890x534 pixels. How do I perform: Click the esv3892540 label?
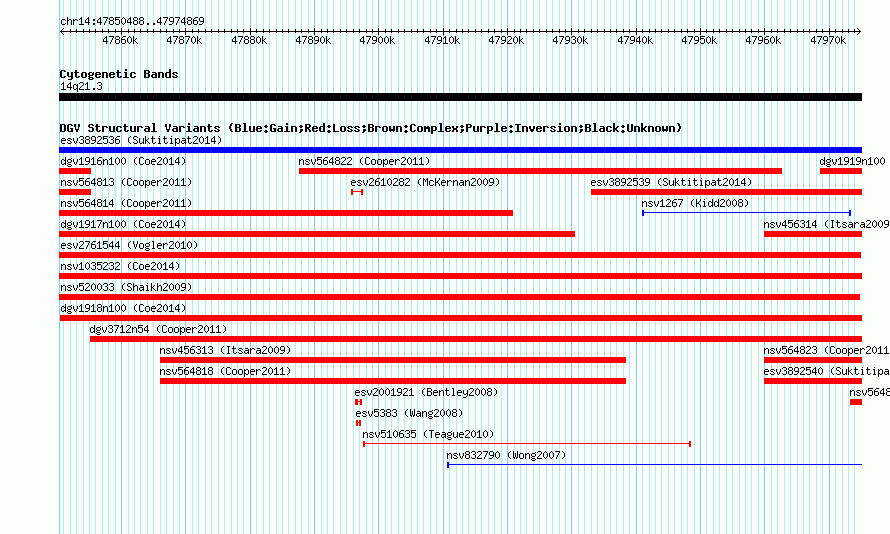tap(826, 371)
